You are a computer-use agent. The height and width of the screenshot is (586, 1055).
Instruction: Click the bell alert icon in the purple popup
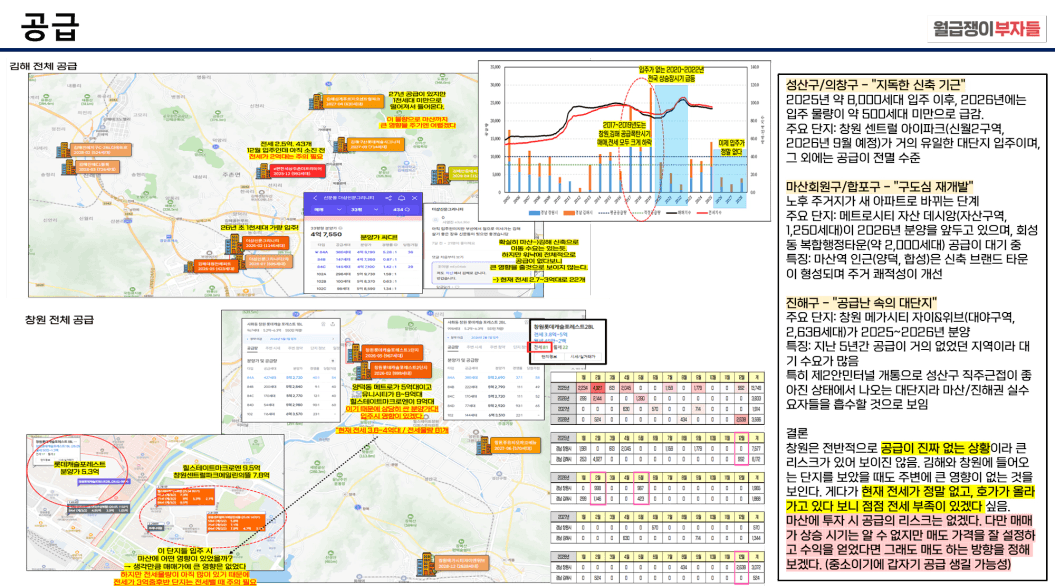point(402,198)
